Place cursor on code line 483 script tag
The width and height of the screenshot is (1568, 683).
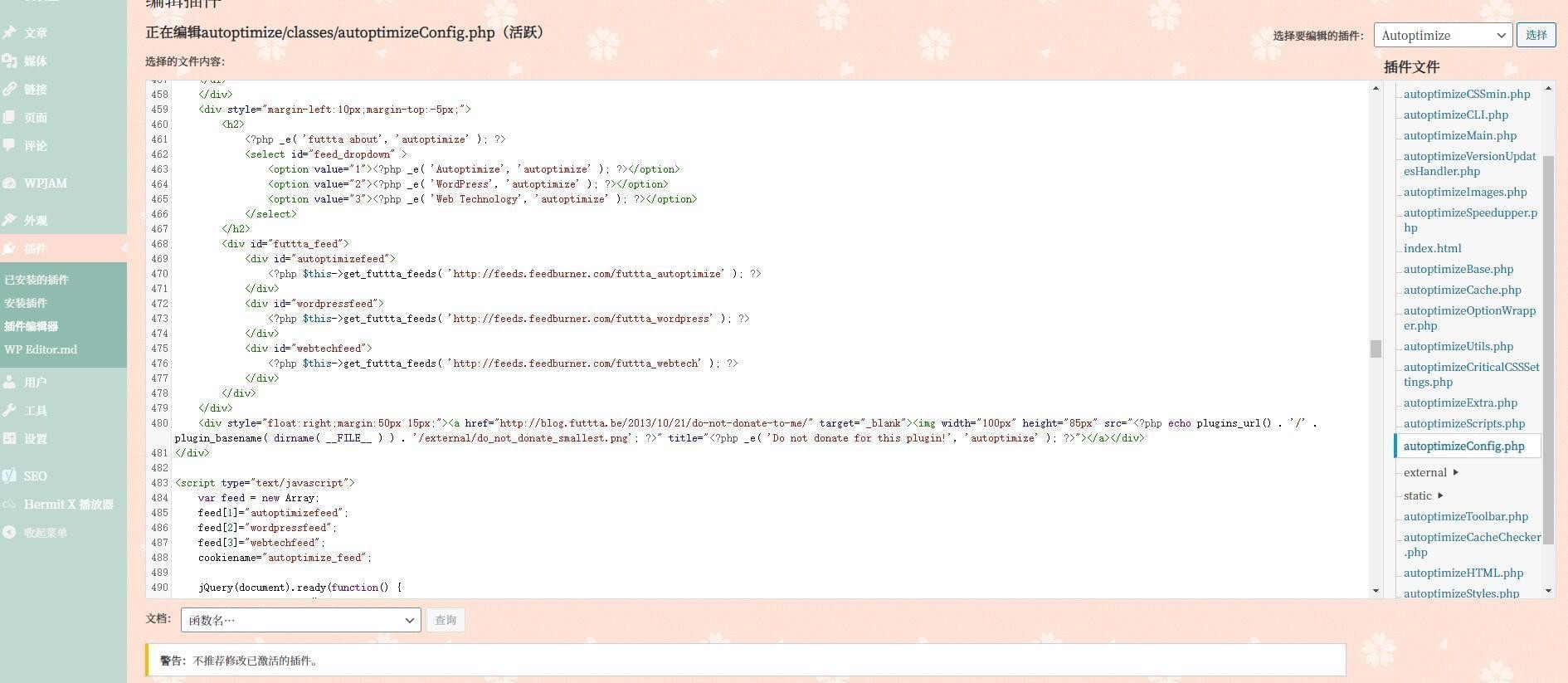pyautogui.click(x=265, y=483)
